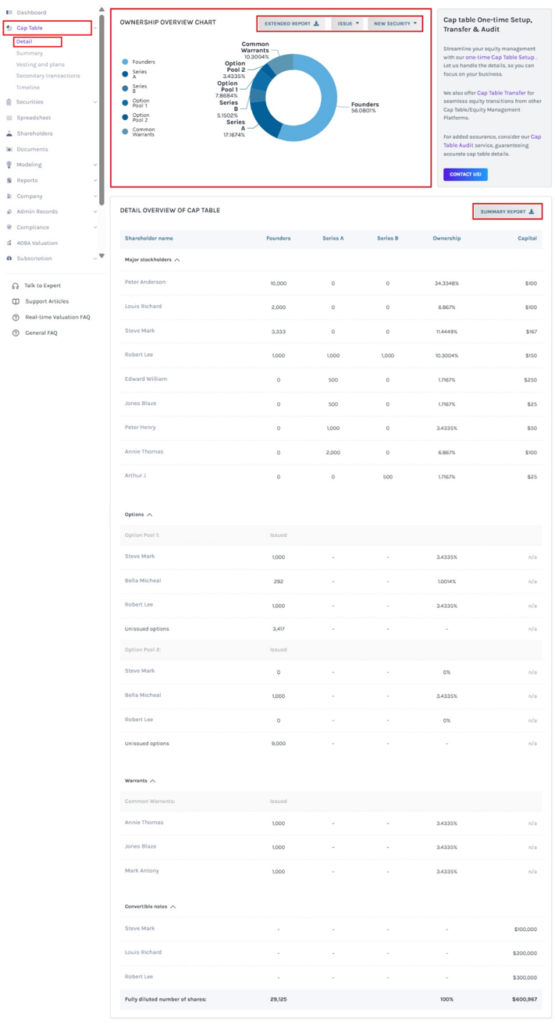Image resolution: width=555 pixels, height=1024 pixels.
Task: Click the Series A legend color dot
Action: pyautogui.click(x=125, y=74)
